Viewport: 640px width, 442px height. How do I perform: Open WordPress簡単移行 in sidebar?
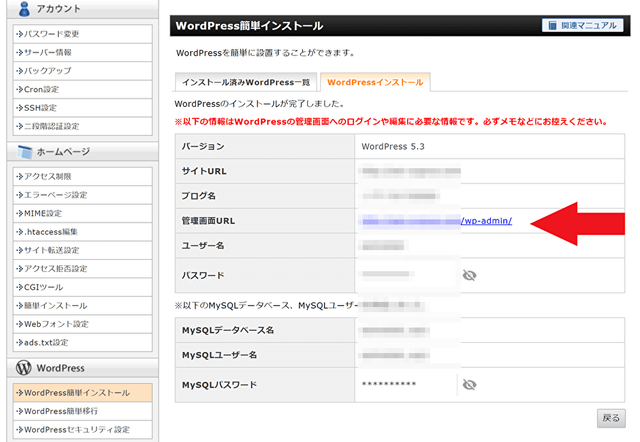[x=83, y=411]
